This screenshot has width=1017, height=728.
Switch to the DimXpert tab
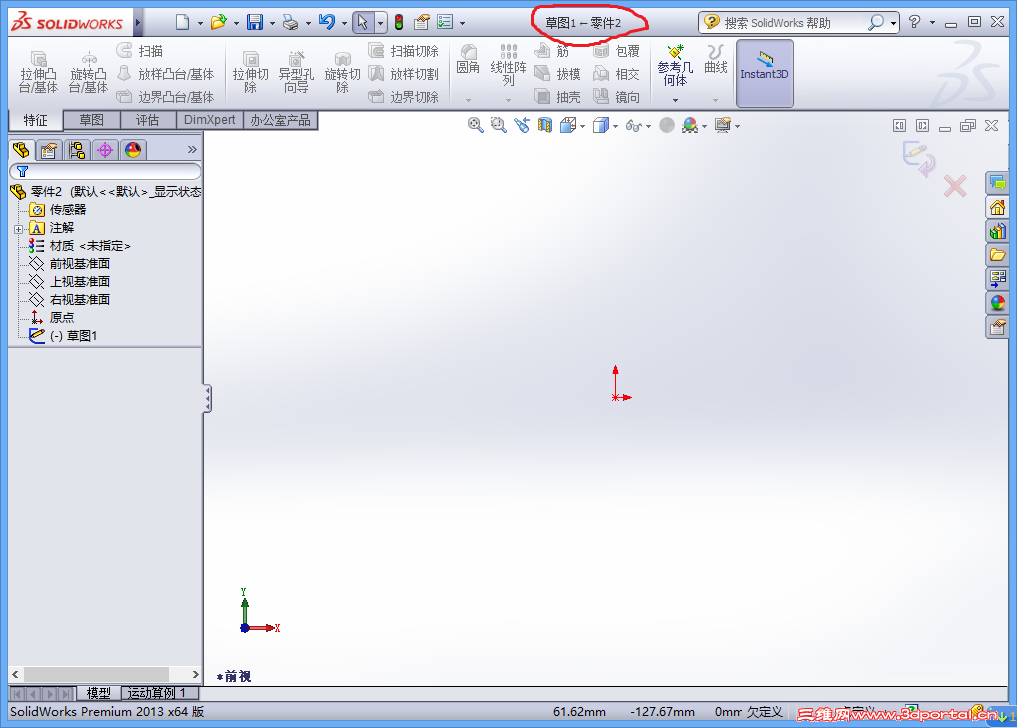pyautogui.click(x=209, y=120)
